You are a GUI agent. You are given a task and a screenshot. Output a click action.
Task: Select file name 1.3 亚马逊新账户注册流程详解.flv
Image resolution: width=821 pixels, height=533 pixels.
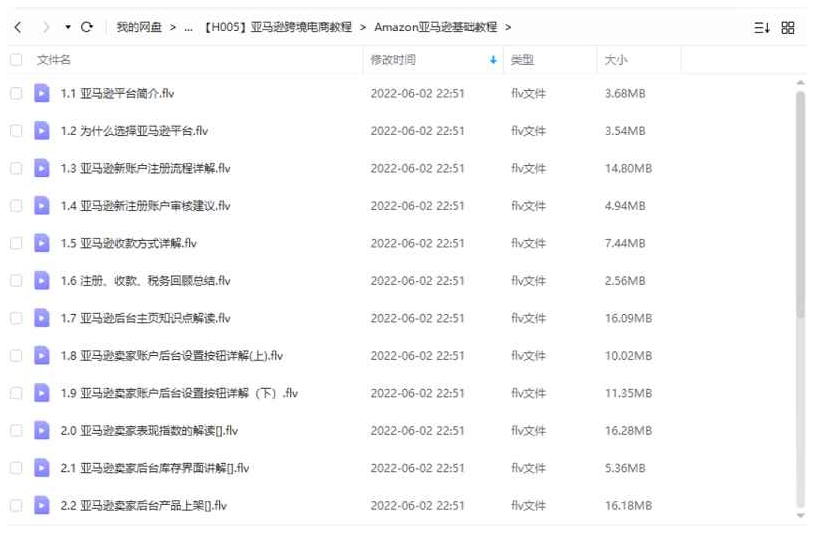tap(146, 168)
